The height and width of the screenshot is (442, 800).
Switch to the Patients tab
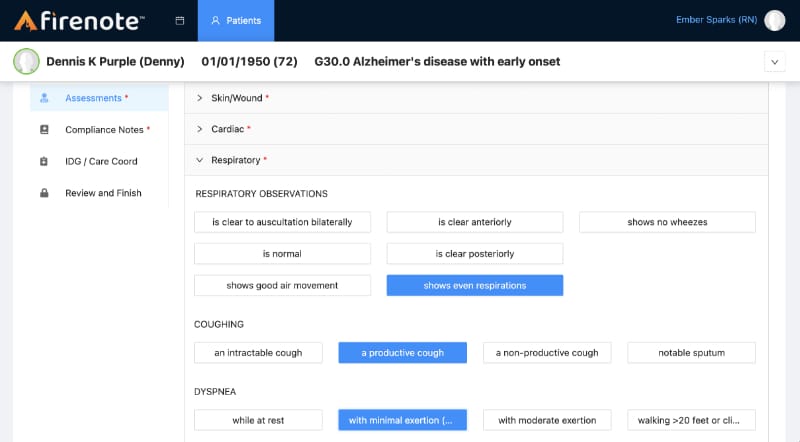point(236,20)
